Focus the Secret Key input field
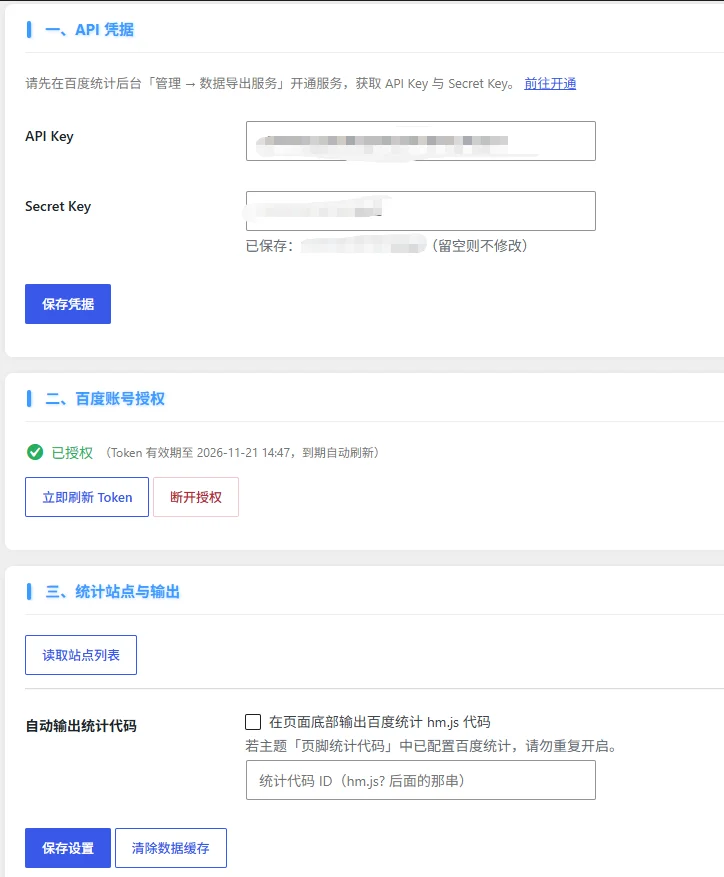The height and width of the screenshot is (877, 724). [421, 211]
